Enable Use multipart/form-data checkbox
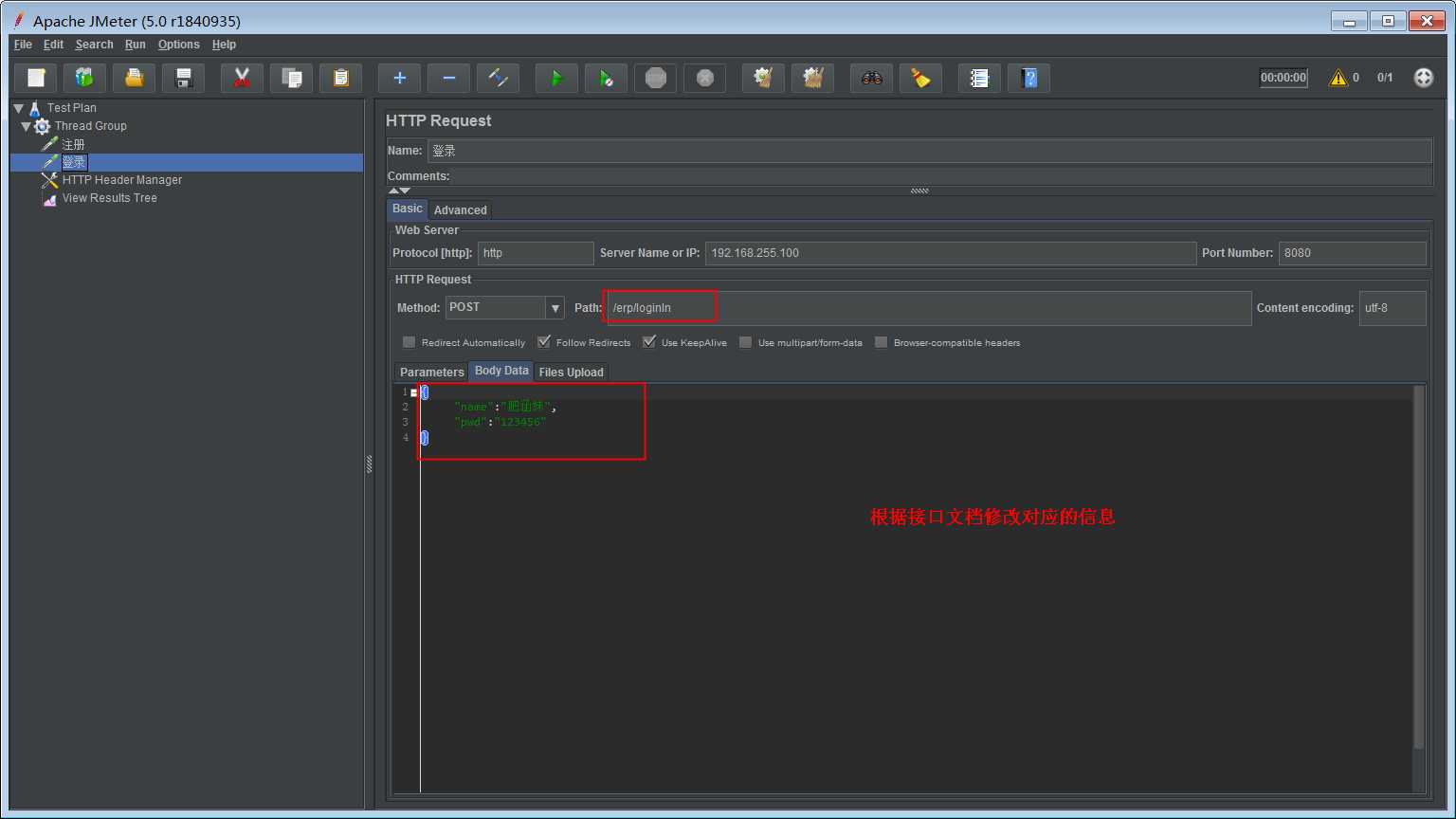Screen dimensions: 1456x819 click(746, 342)
